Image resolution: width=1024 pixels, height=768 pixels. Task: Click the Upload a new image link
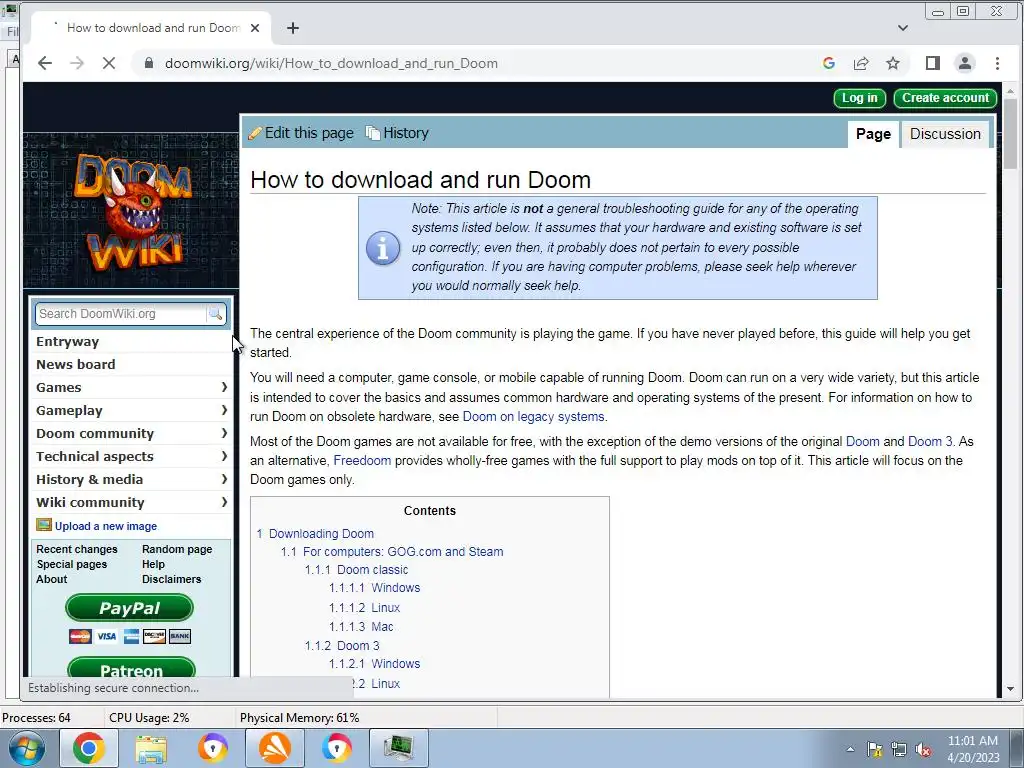coord(106,526)
